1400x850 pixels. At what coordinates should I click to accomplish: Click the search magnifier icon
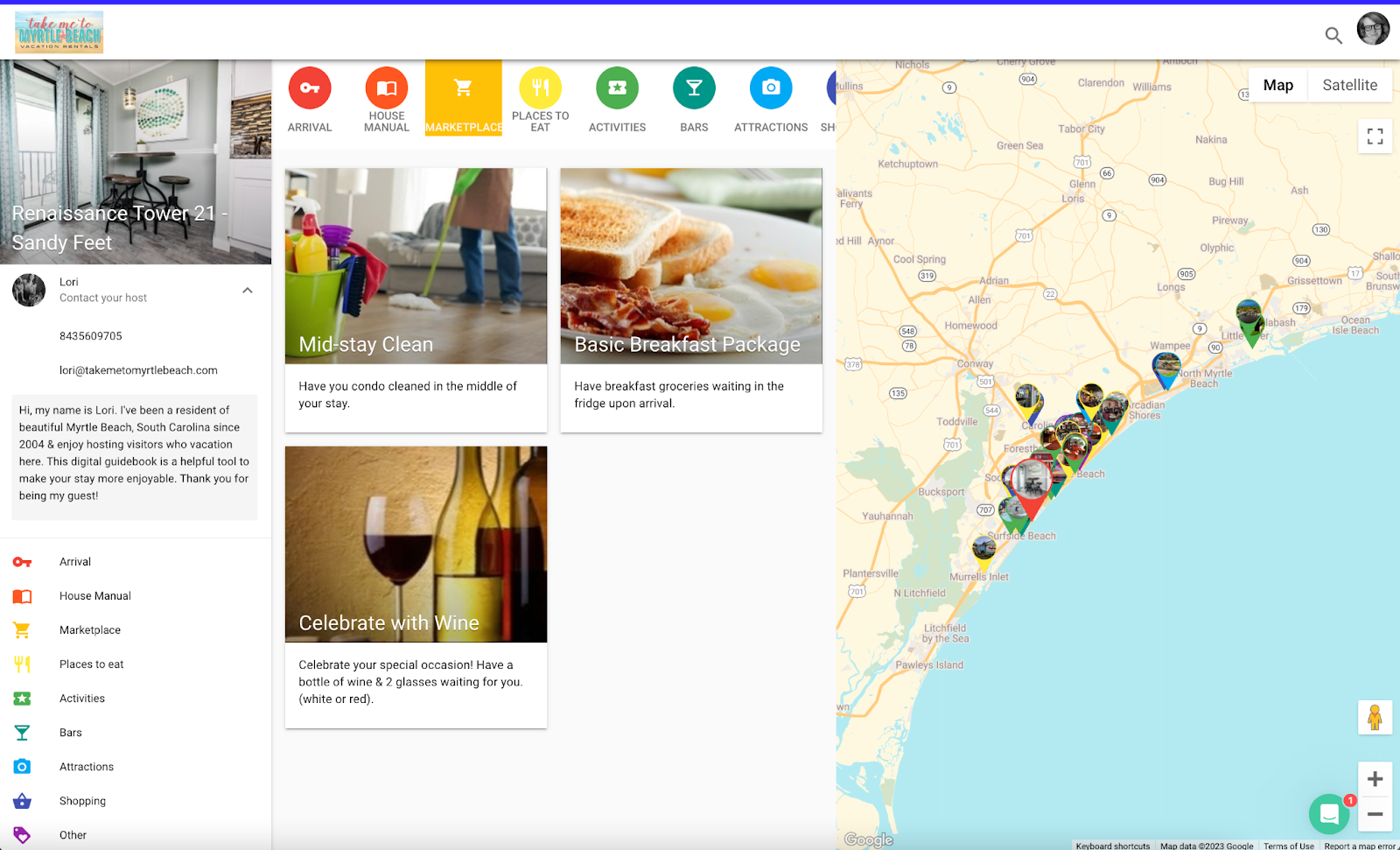pyautogui.click(x=1333, y=35)
